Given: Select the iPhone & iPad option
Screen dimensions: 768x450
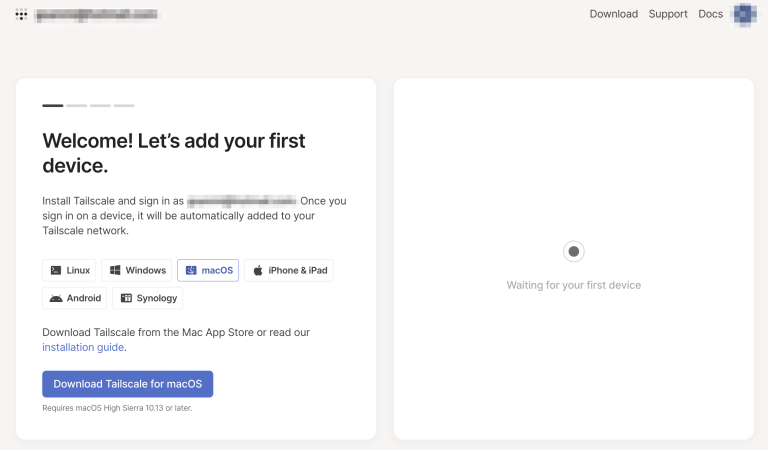Looking at the screenshot, I should (x=289, y=270).
